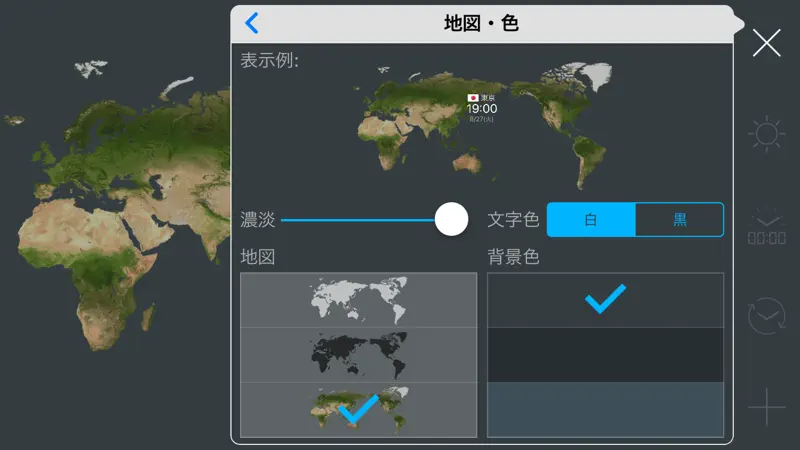Image resolution: width=800 pixels, height=450 pixels.
Task: Select white 白 text color
Action: [591, 220]
